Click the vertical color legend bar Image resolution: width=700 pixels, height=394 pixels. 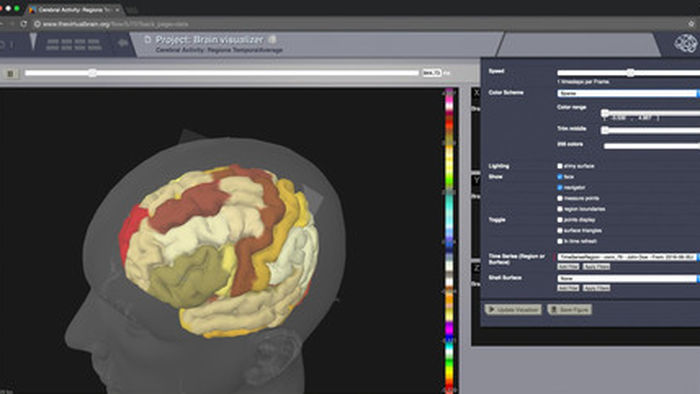click(x=450, y=241)
